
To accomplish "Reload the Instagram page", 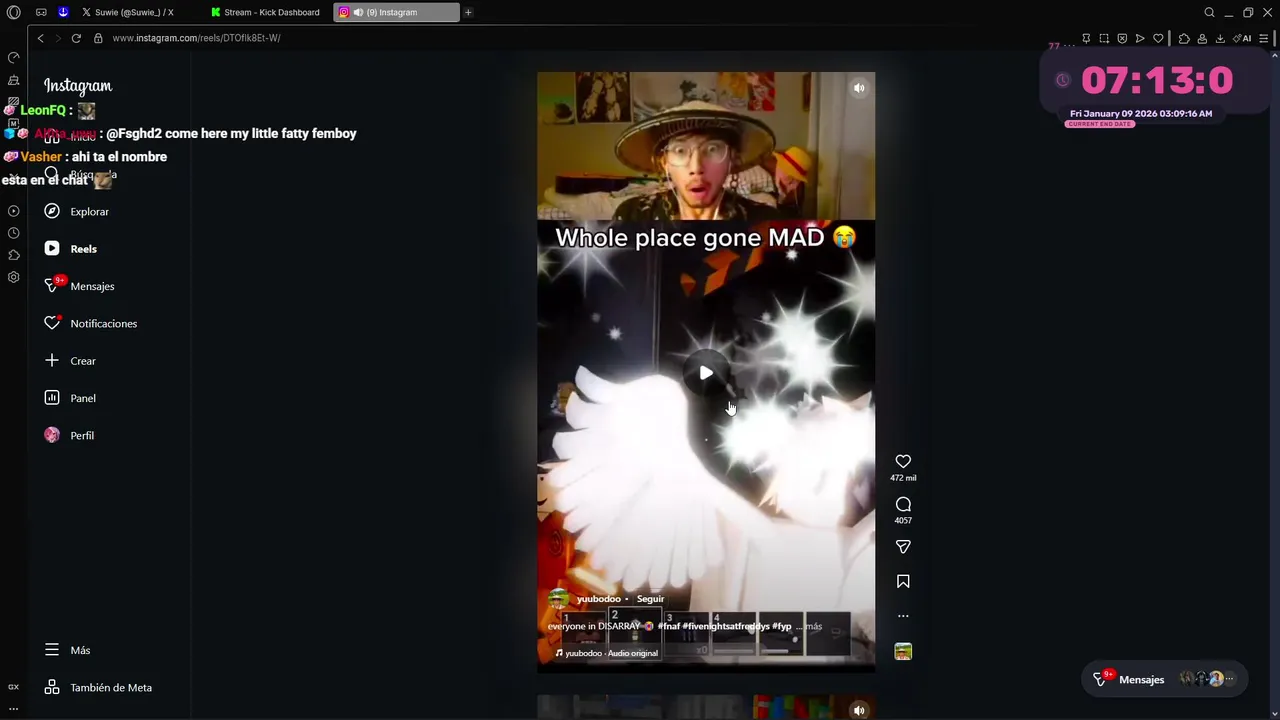I will click(76, 38).
